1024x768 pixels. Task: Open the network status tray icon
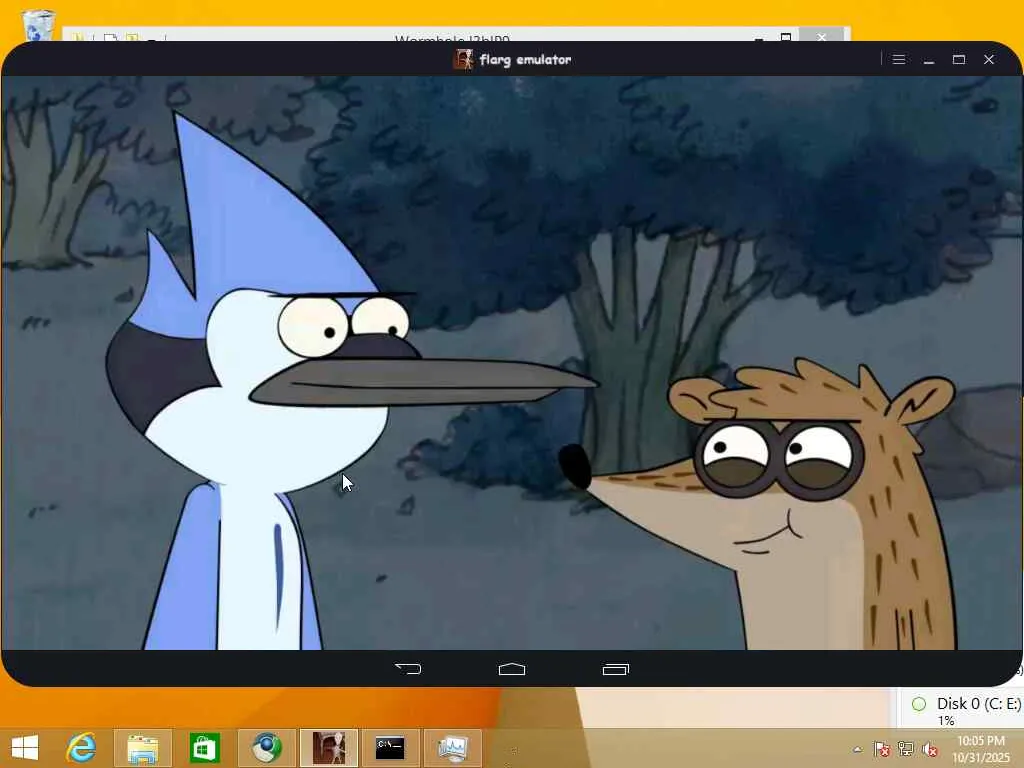point(906,749)
